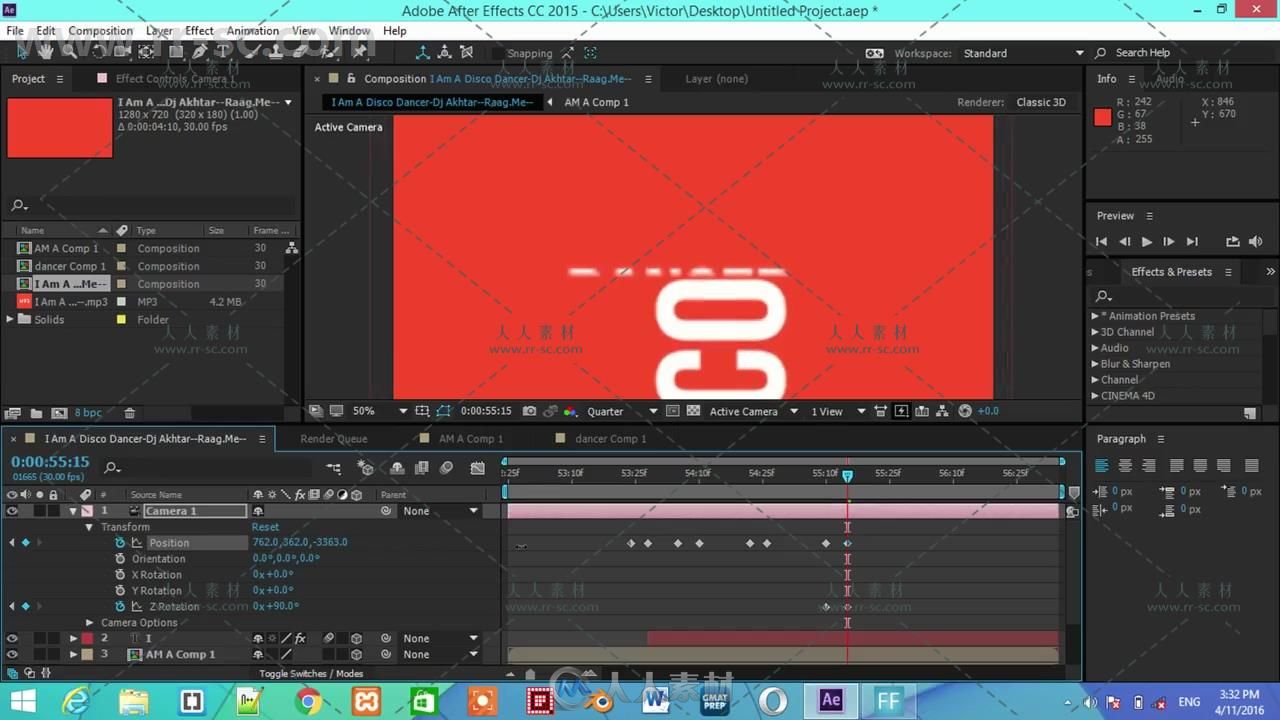Toggle 3D switch for layer 3
Viewport: 1280px width, 720px height.
tap(356, 655)
